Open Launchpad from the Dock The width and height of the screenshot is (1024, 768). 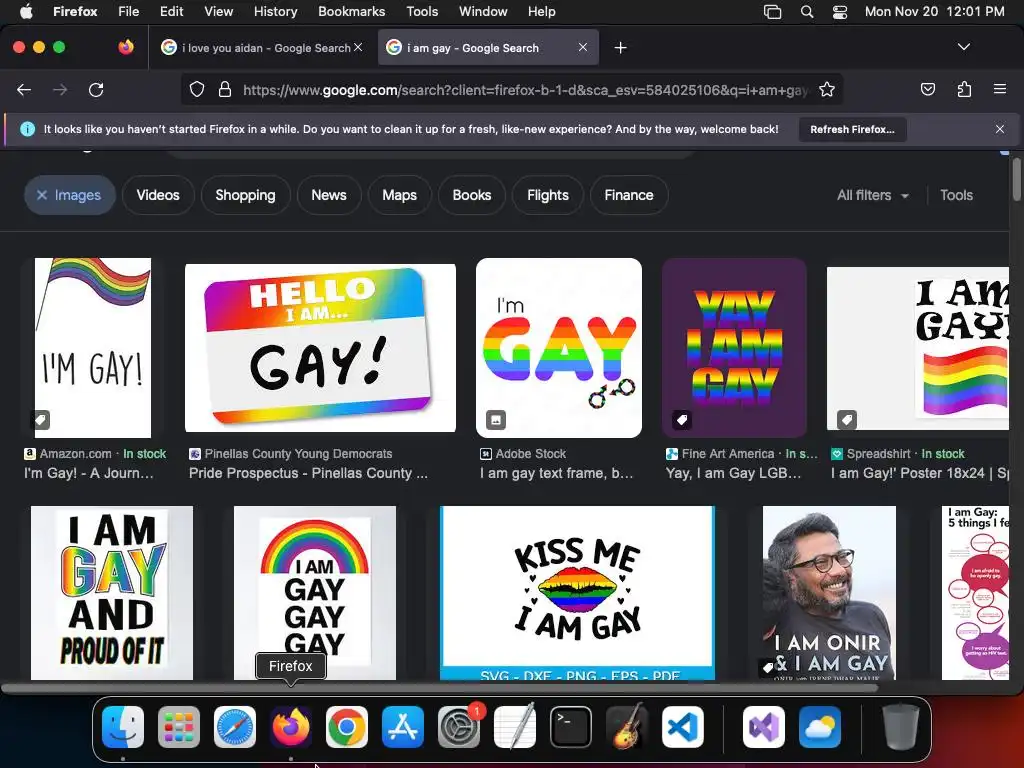pos(179,727)
